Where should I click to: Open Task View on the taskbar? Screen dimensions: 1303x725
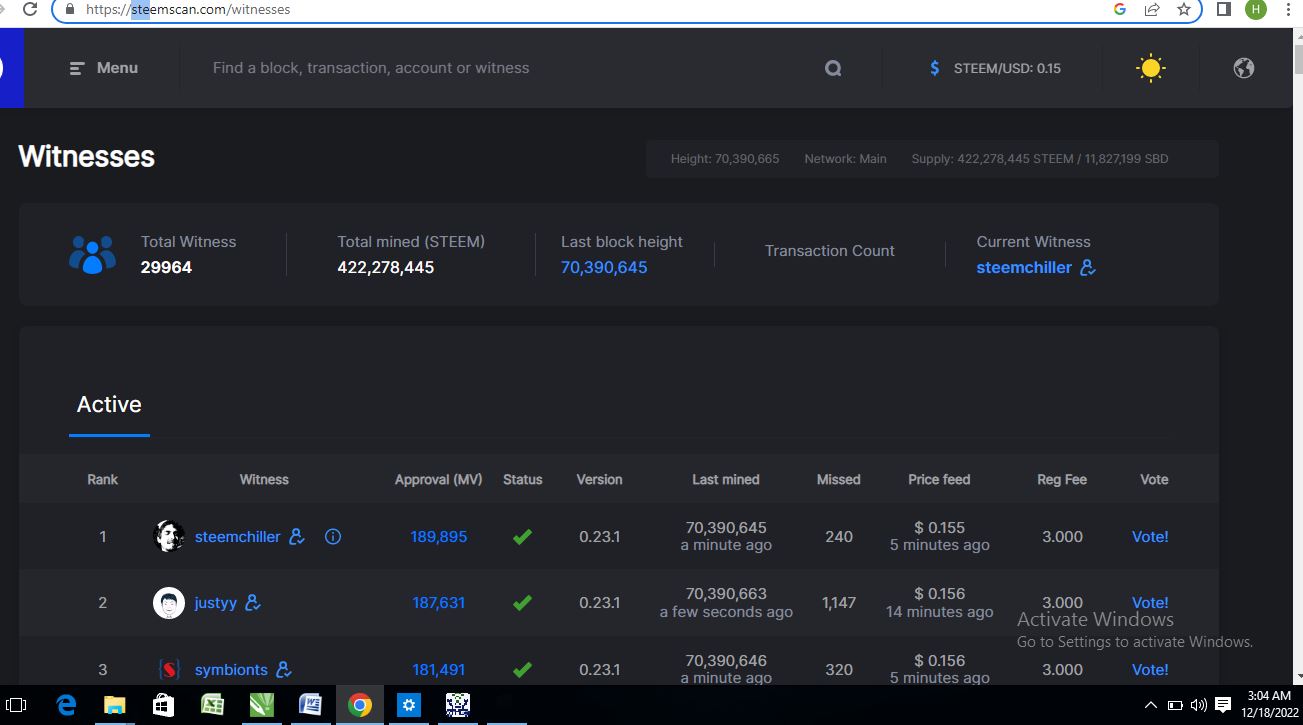[16, 705]
